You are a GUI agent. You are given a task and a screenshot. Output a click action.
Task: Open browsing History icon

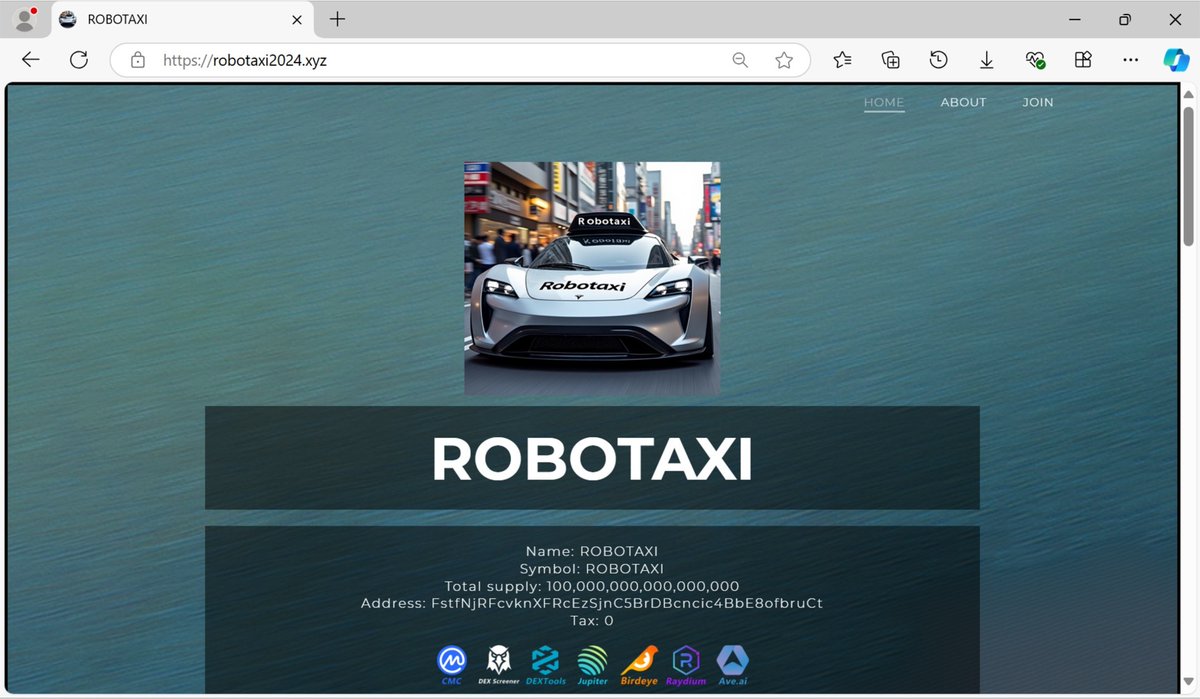click(x=938, y=60)
